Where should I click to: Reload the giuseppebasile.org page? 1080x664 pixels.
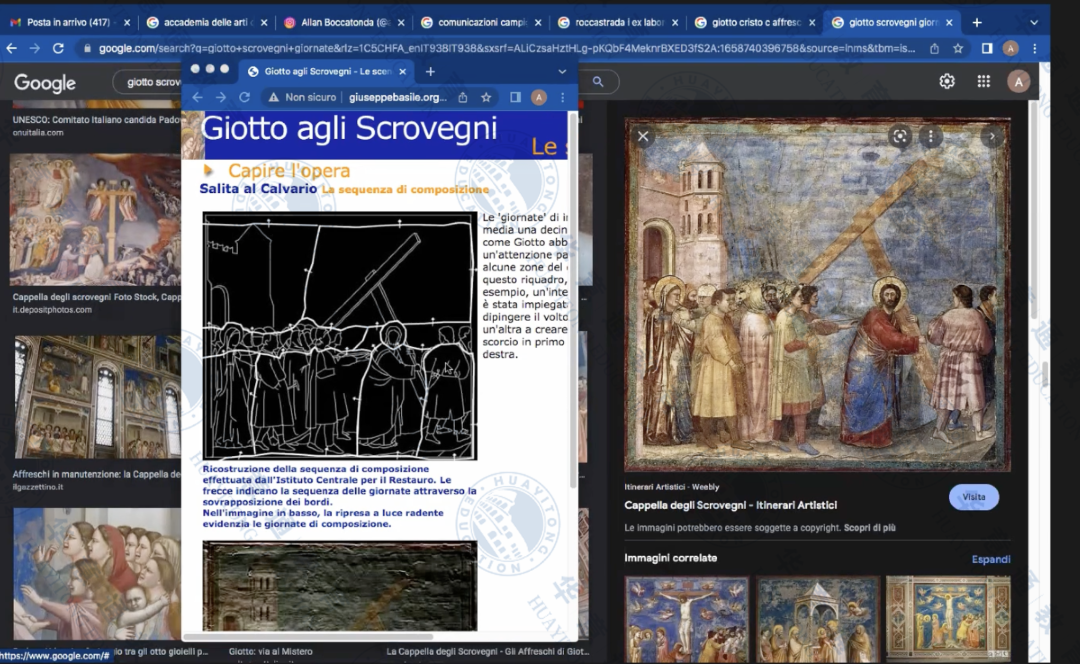pyautogui.click(x=244, y=97)
